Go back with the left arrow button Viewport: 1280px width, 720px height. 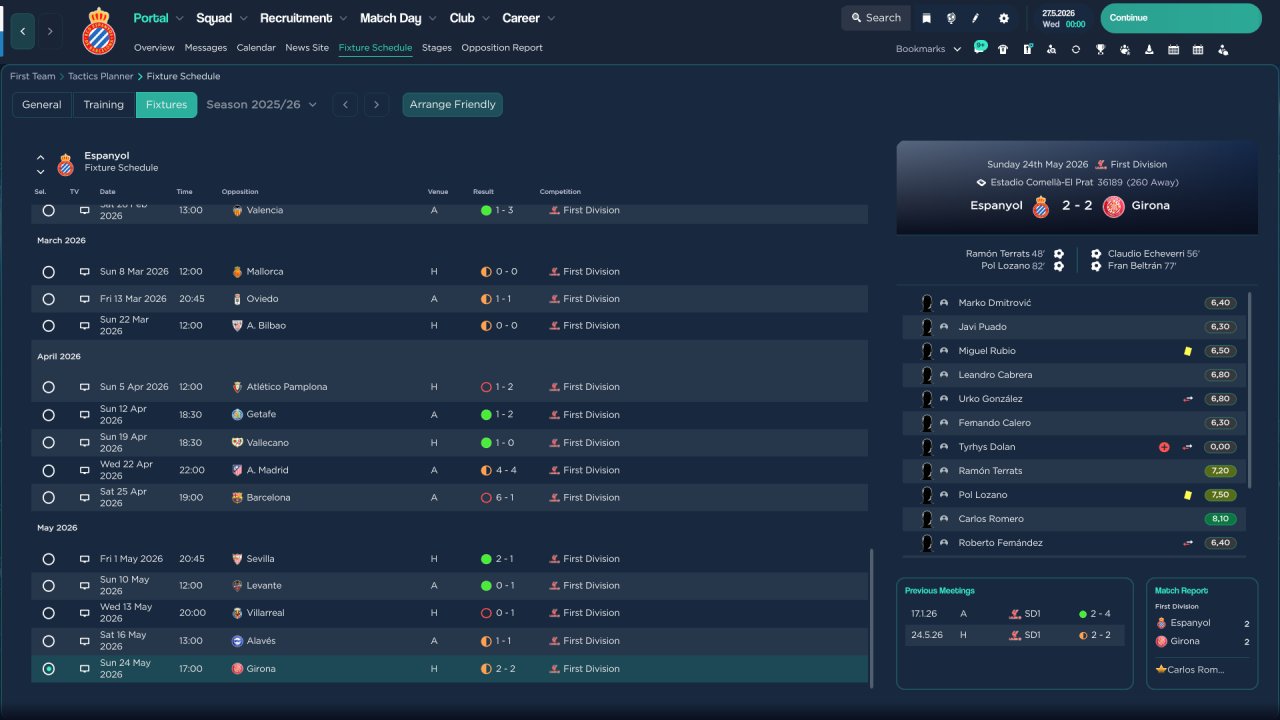point(23,31)
